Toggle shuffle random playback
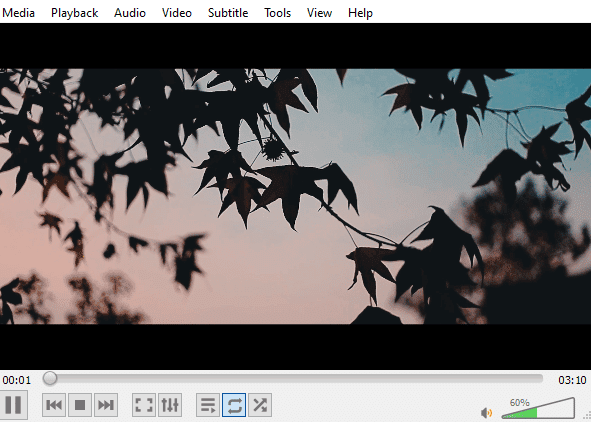591x422 pixels. click(x=260, y=405)
